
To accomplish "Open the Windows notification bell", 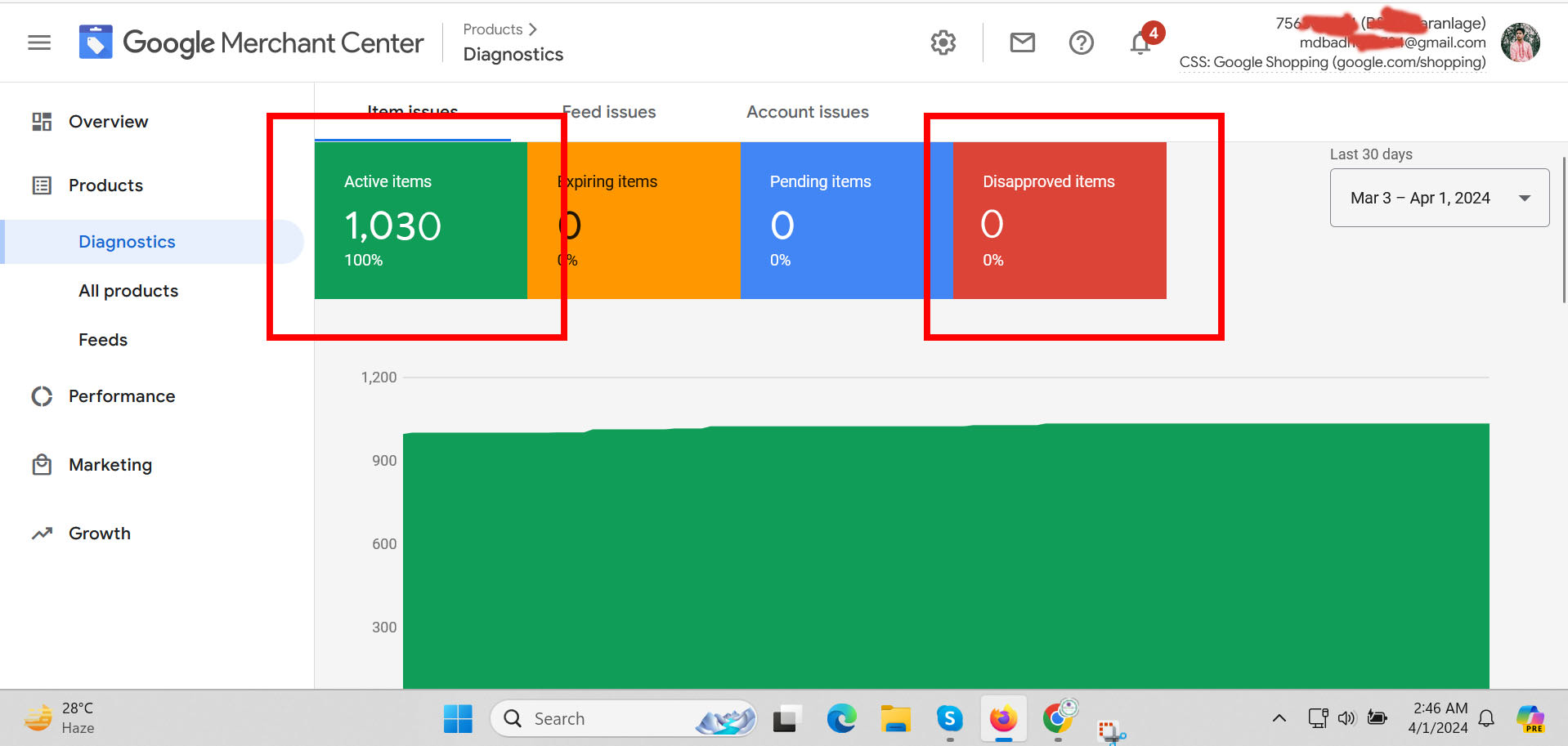I will pos(1487,718).
